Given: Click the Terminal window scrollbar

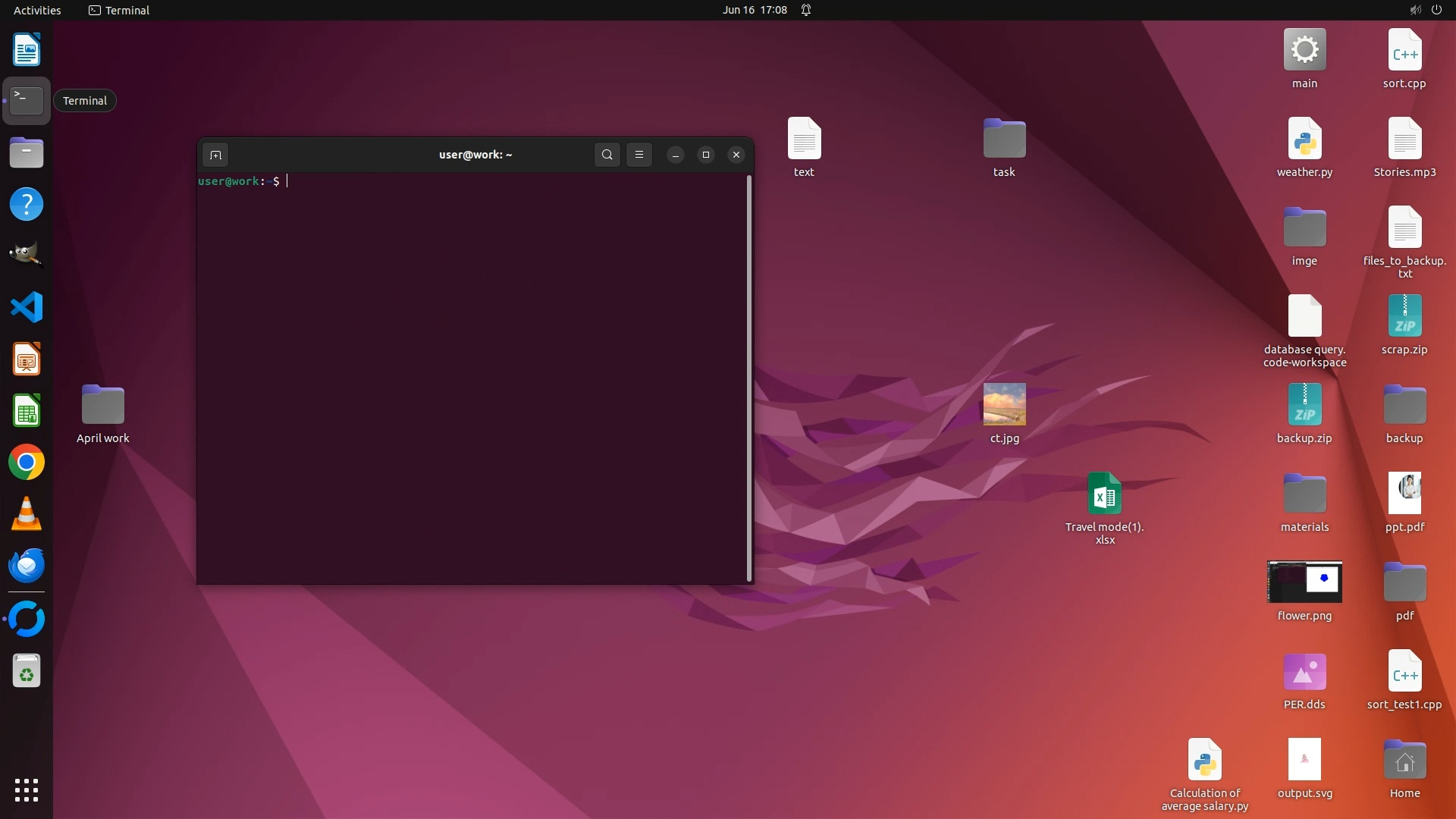Looking at the screenshot, I should (749, 378).
